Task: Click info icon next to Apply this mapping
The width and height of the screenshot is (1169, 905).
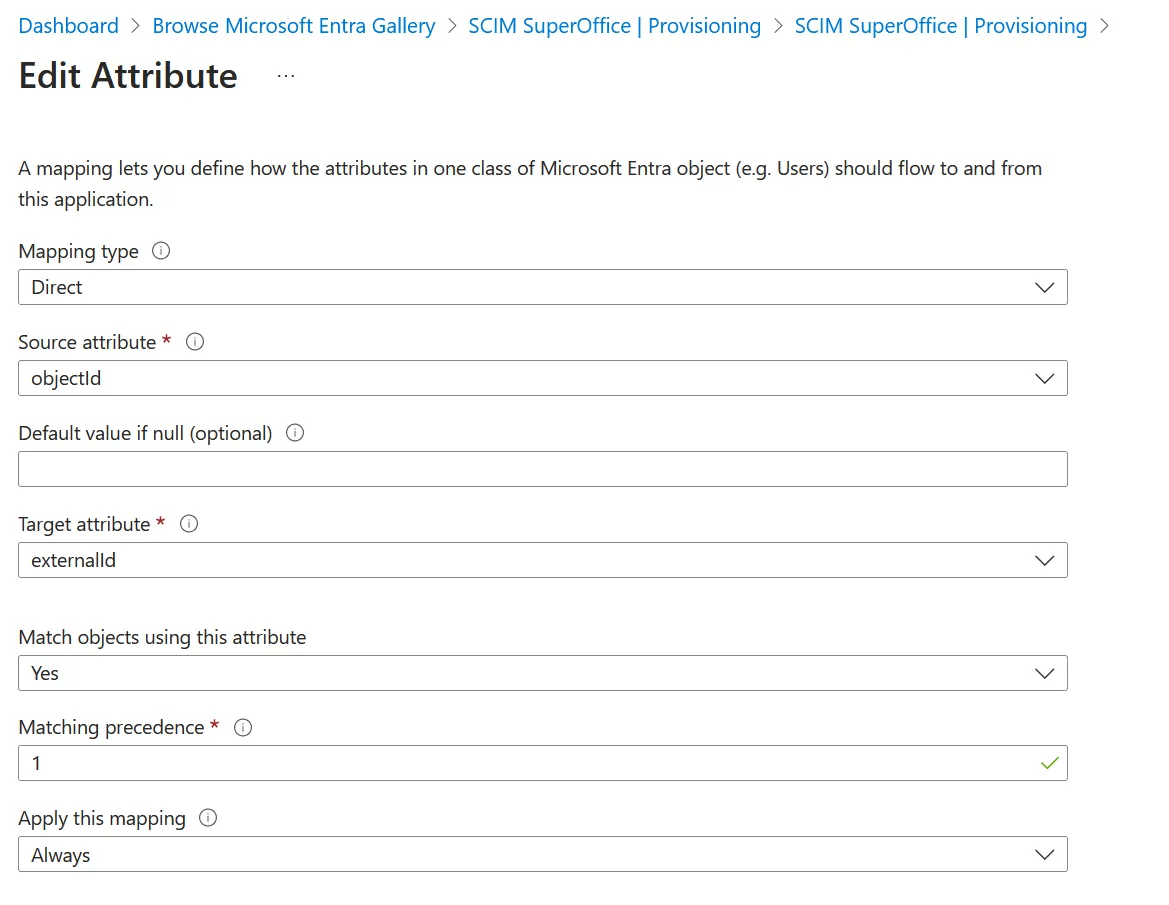Action: (x=208, y=818)
